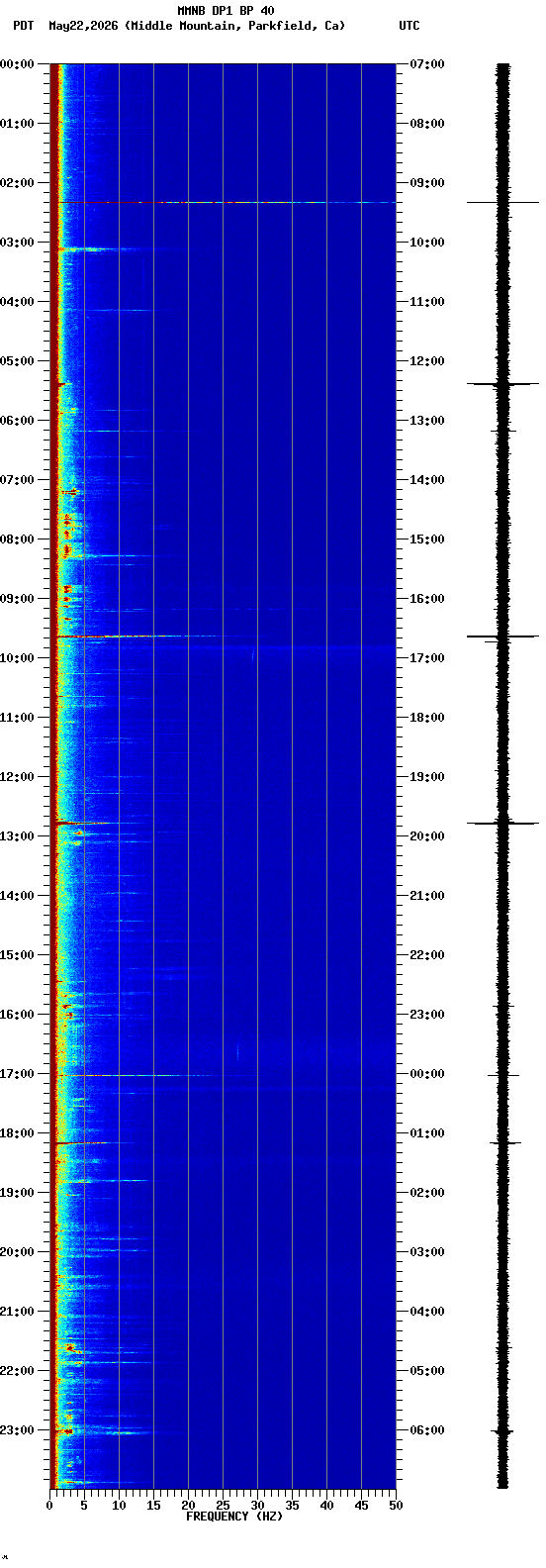Select the '35' tick on frequency axis
Screen dimensions: 546x1568
click(x=292, y=1506)
